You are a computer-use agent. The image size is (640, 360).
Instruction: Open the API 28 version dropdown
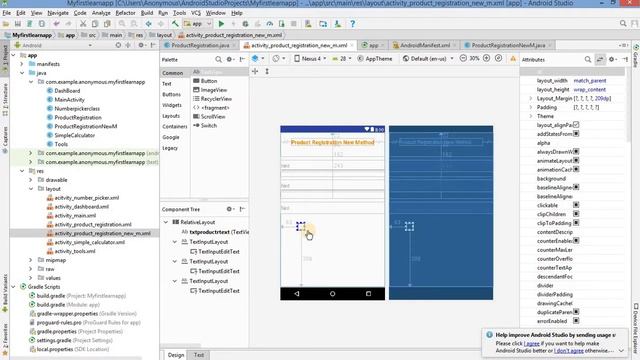pyautogui.click(x=342, y=59)
